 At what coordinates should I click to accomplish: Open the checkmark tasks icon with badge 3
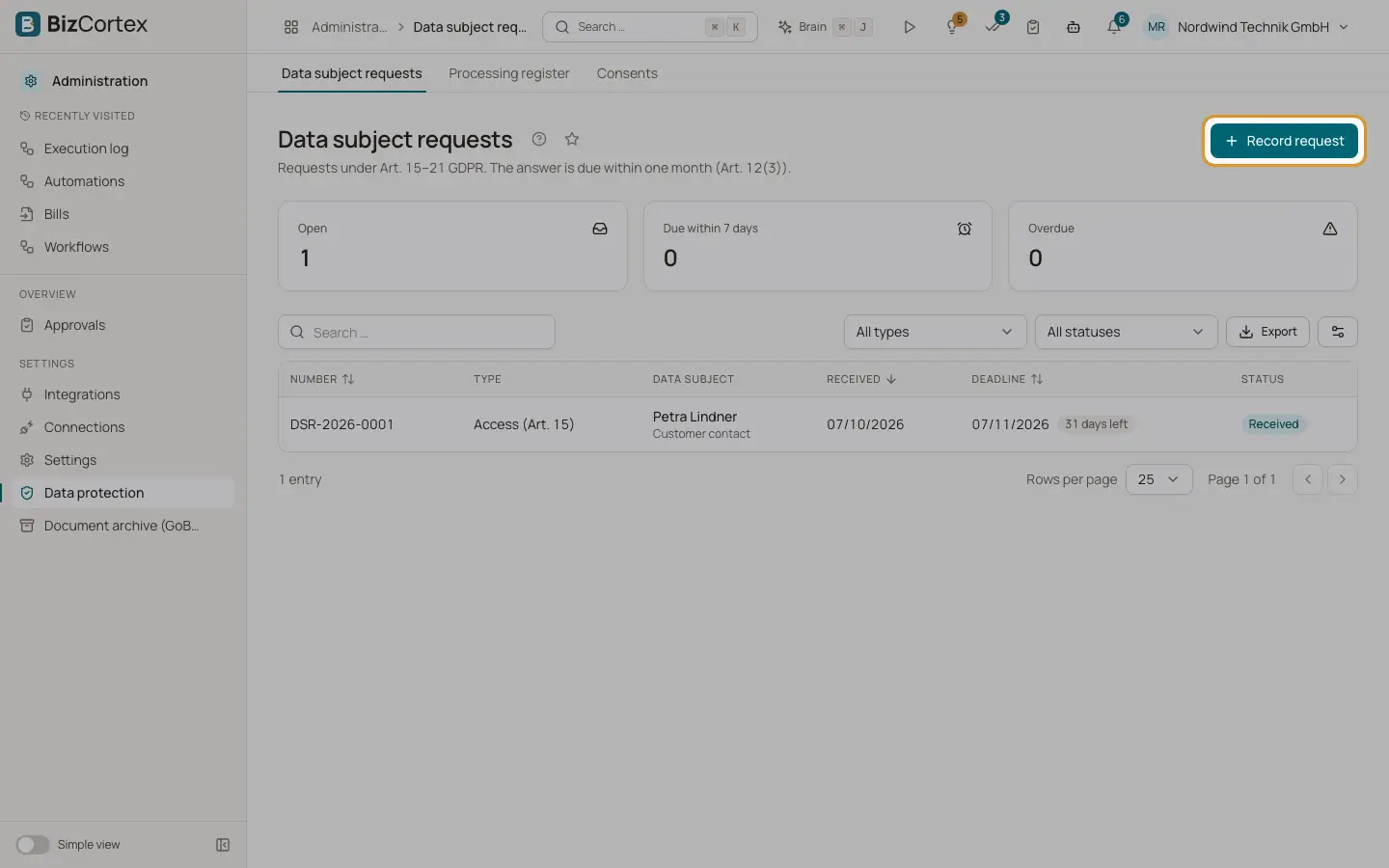(993, 27)
